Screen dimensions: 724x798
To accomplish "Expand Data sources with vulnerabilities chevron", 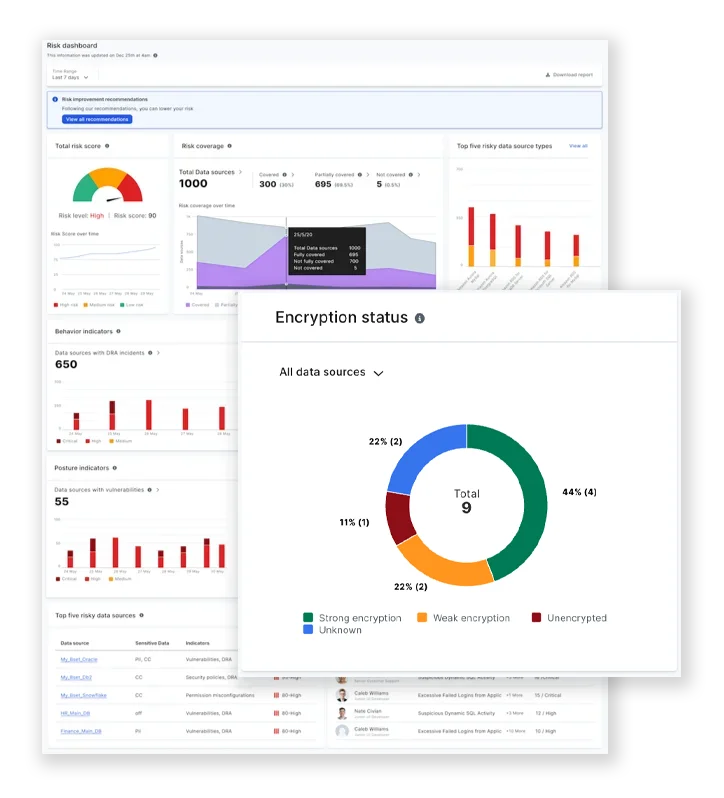I will coord(160,490).
